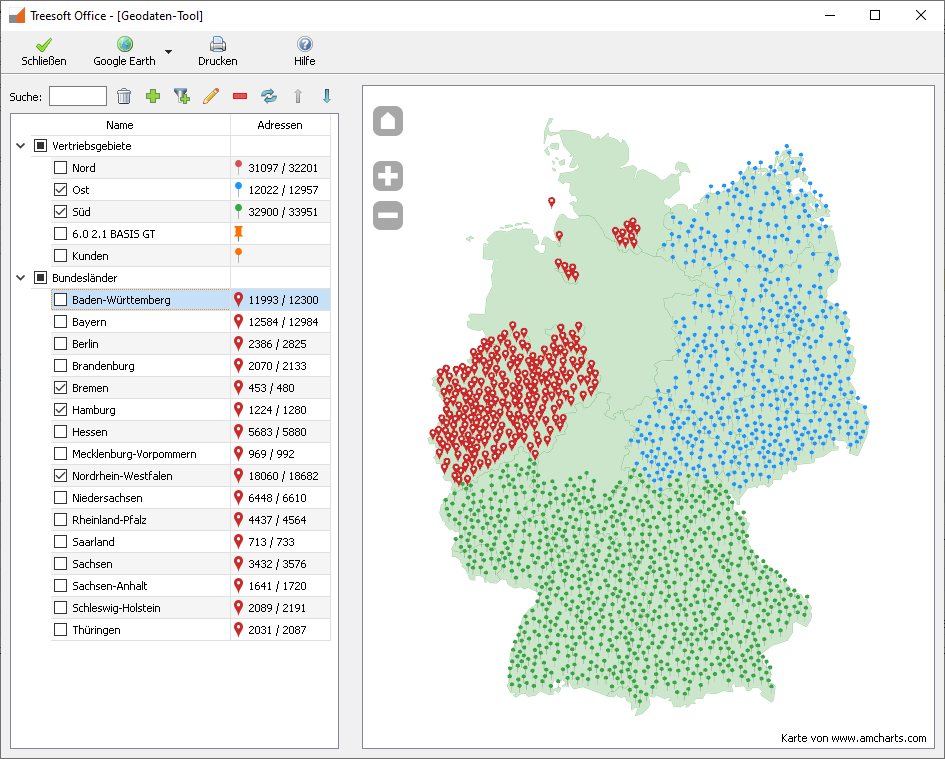Click the red pin icon in Nord row

239,168
